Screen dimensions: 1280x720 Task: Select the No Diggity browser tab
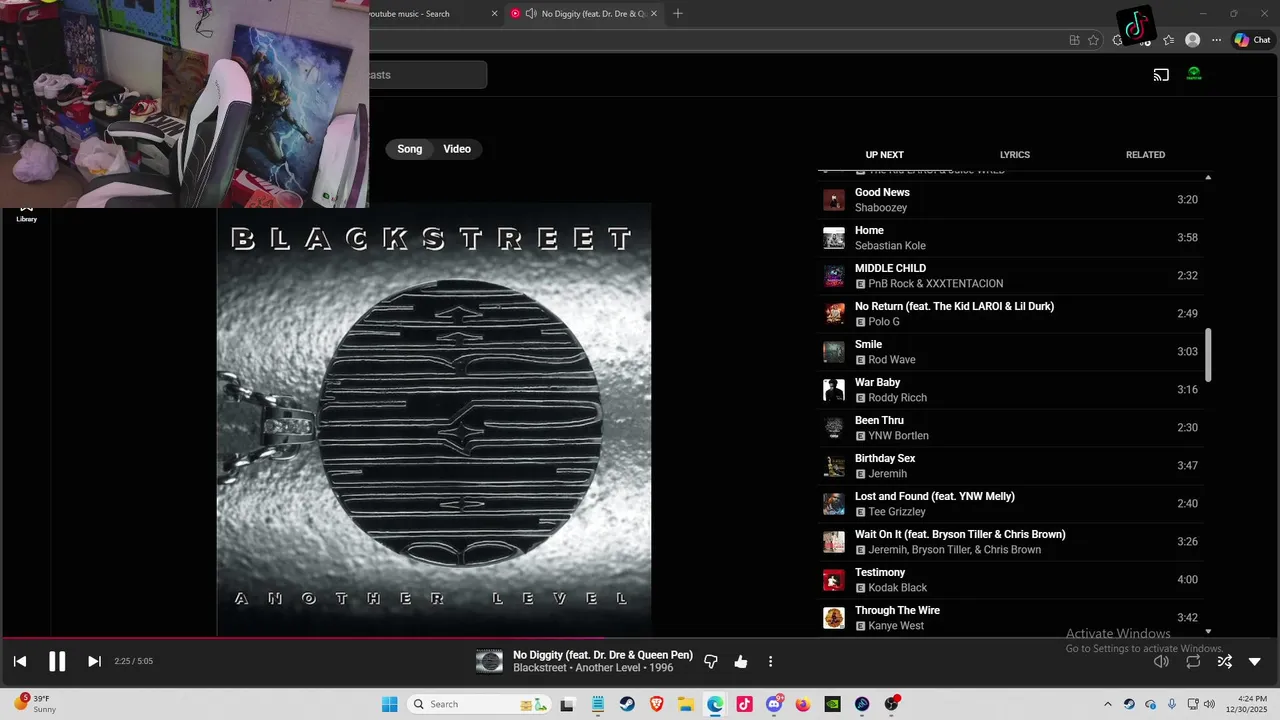click(585, 14)
